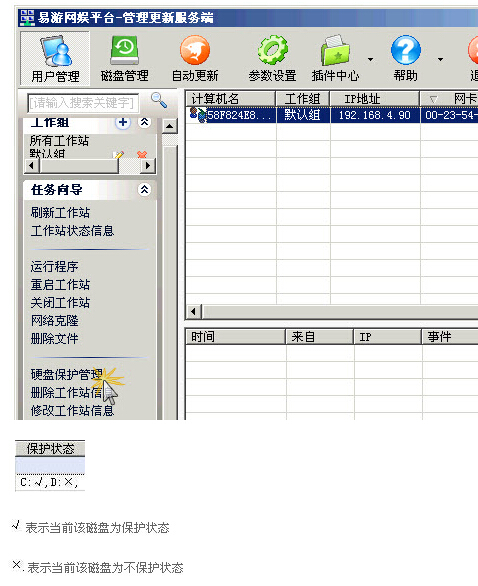Click 来自 log column header
This screenshot has height=586, width=478.
tap(320, 337)
